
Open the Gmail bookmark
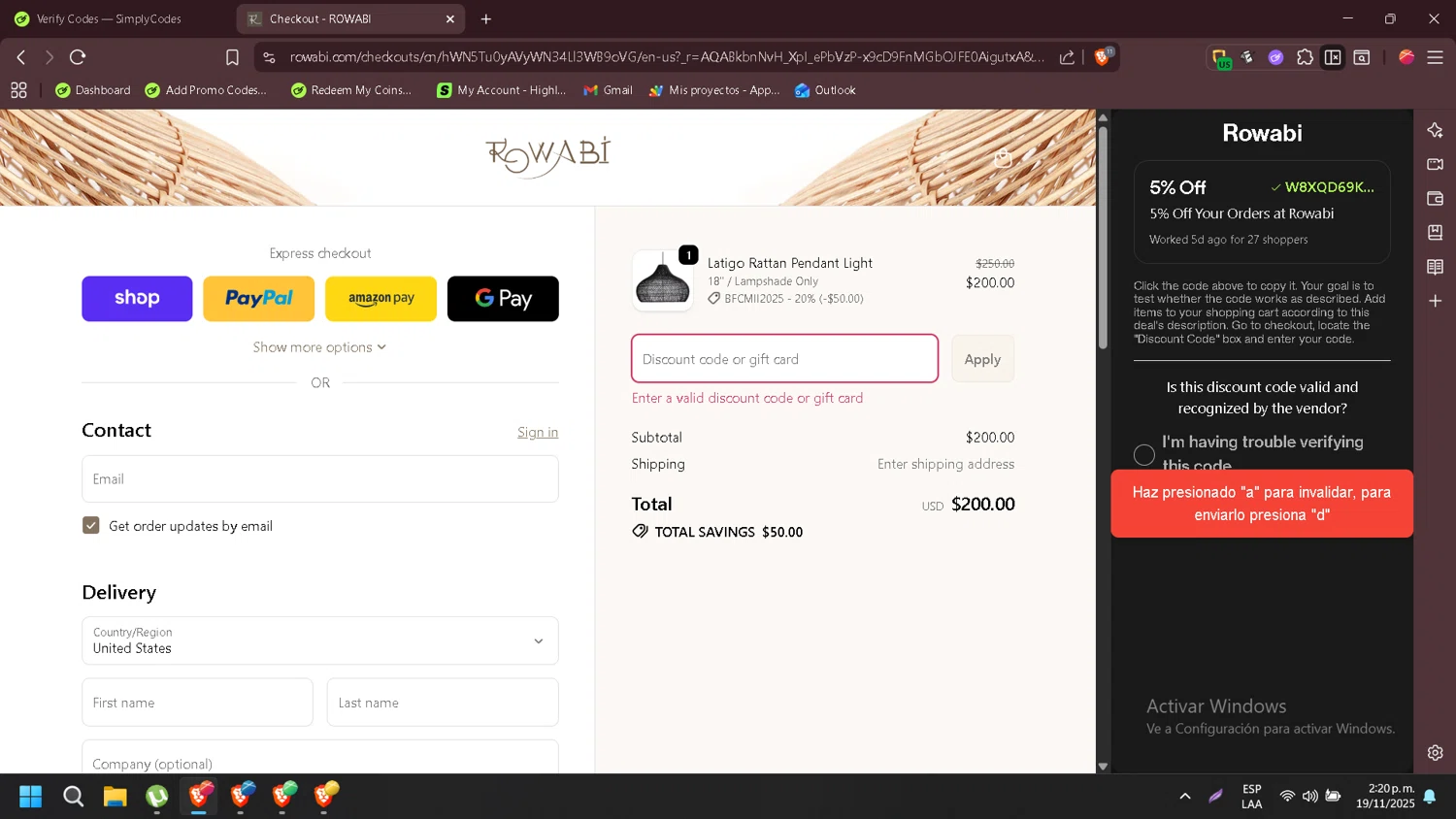608,90
